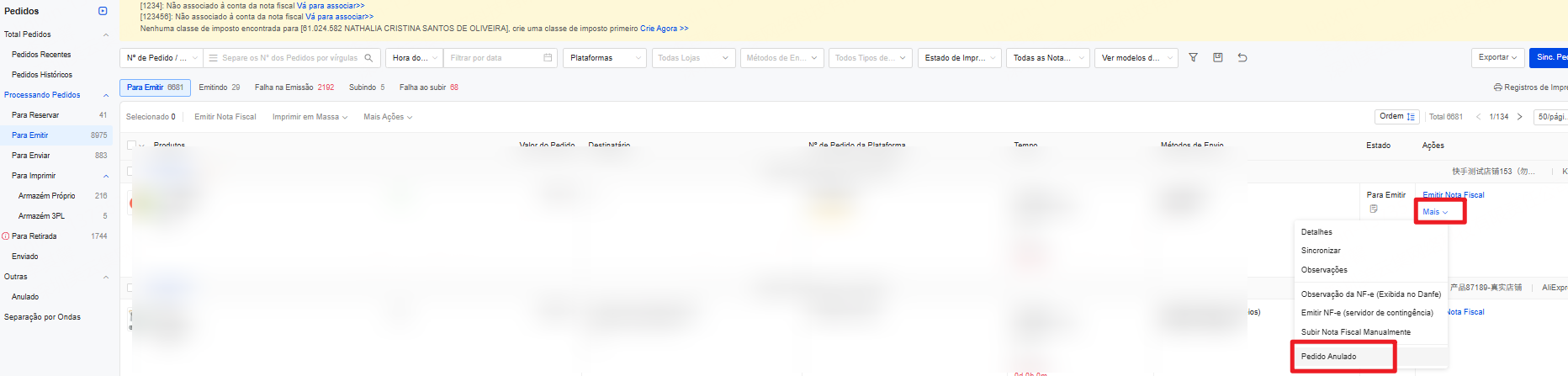The image size is (1568, 376).
Task: Collapse the Processando Pedidos section
Action: (x=106, y=95)
